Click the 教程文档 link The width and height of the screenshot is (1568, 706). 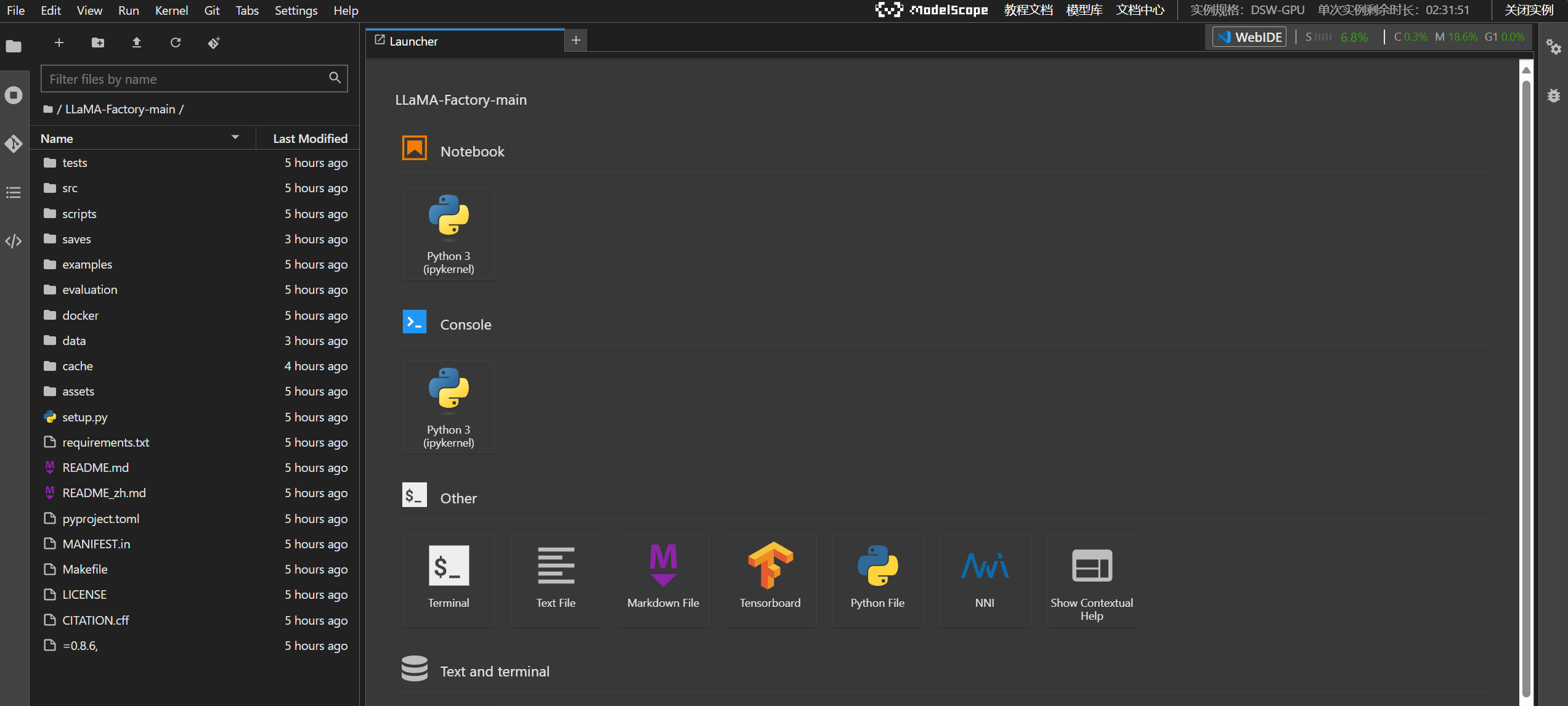tap(1028, 10)
